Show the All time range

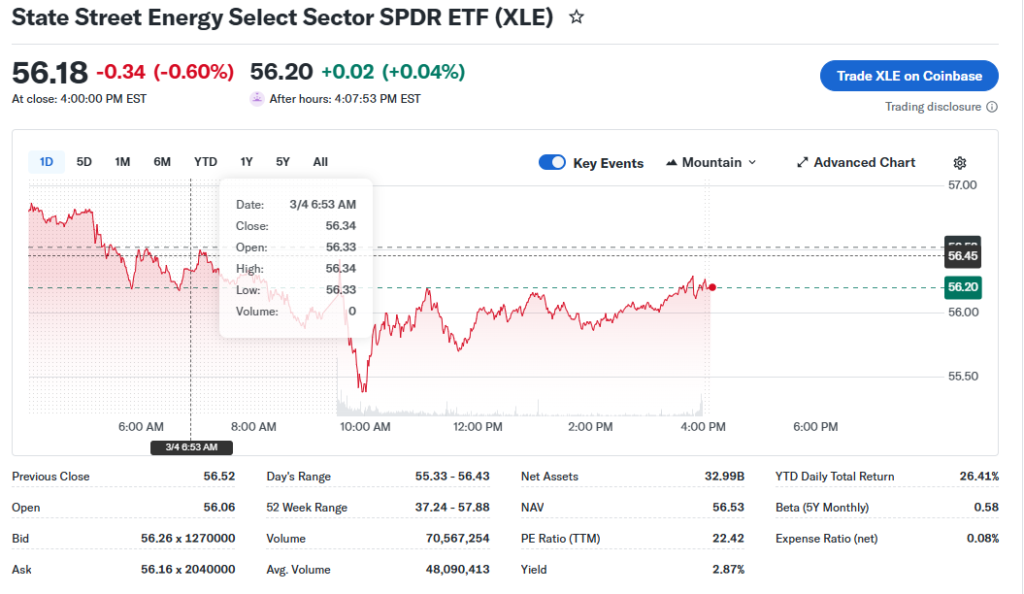pos(320,162)
